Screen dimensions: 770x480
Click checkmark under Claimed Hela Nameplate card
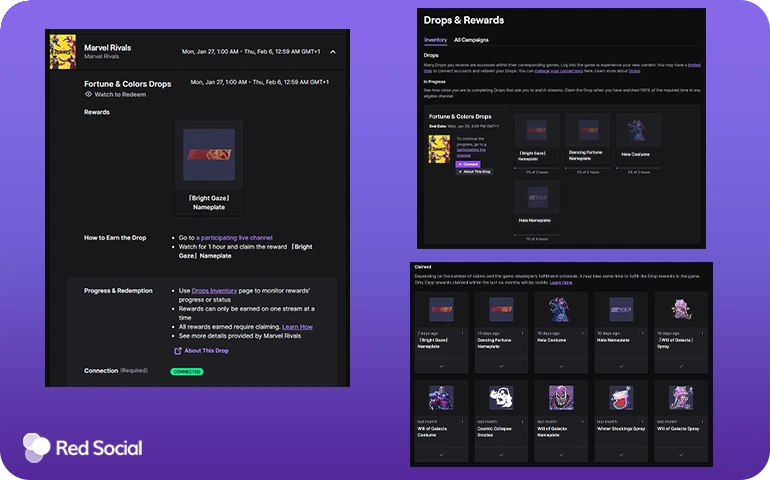(621, 366)
